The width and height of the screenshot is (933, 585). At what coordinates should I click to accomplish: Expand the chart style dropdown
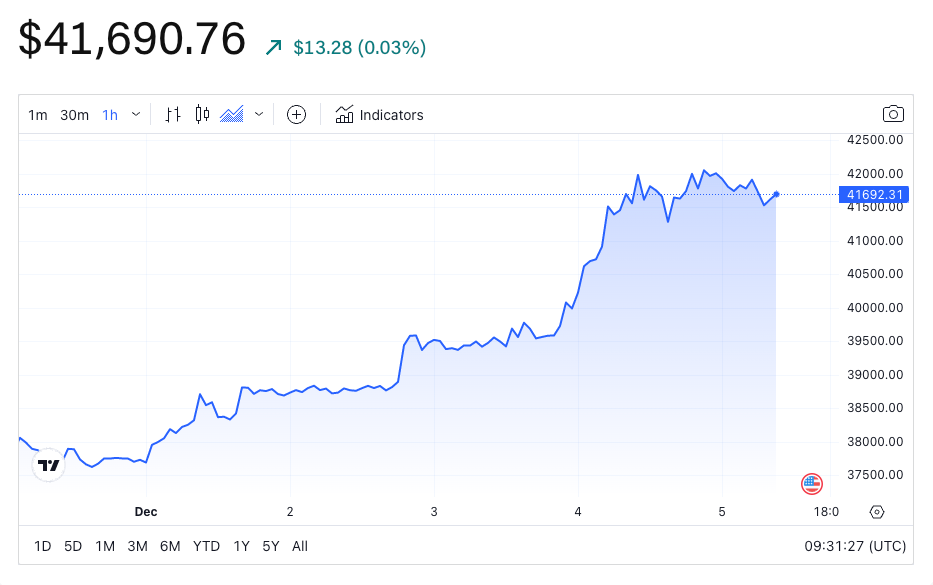point(258,114)
